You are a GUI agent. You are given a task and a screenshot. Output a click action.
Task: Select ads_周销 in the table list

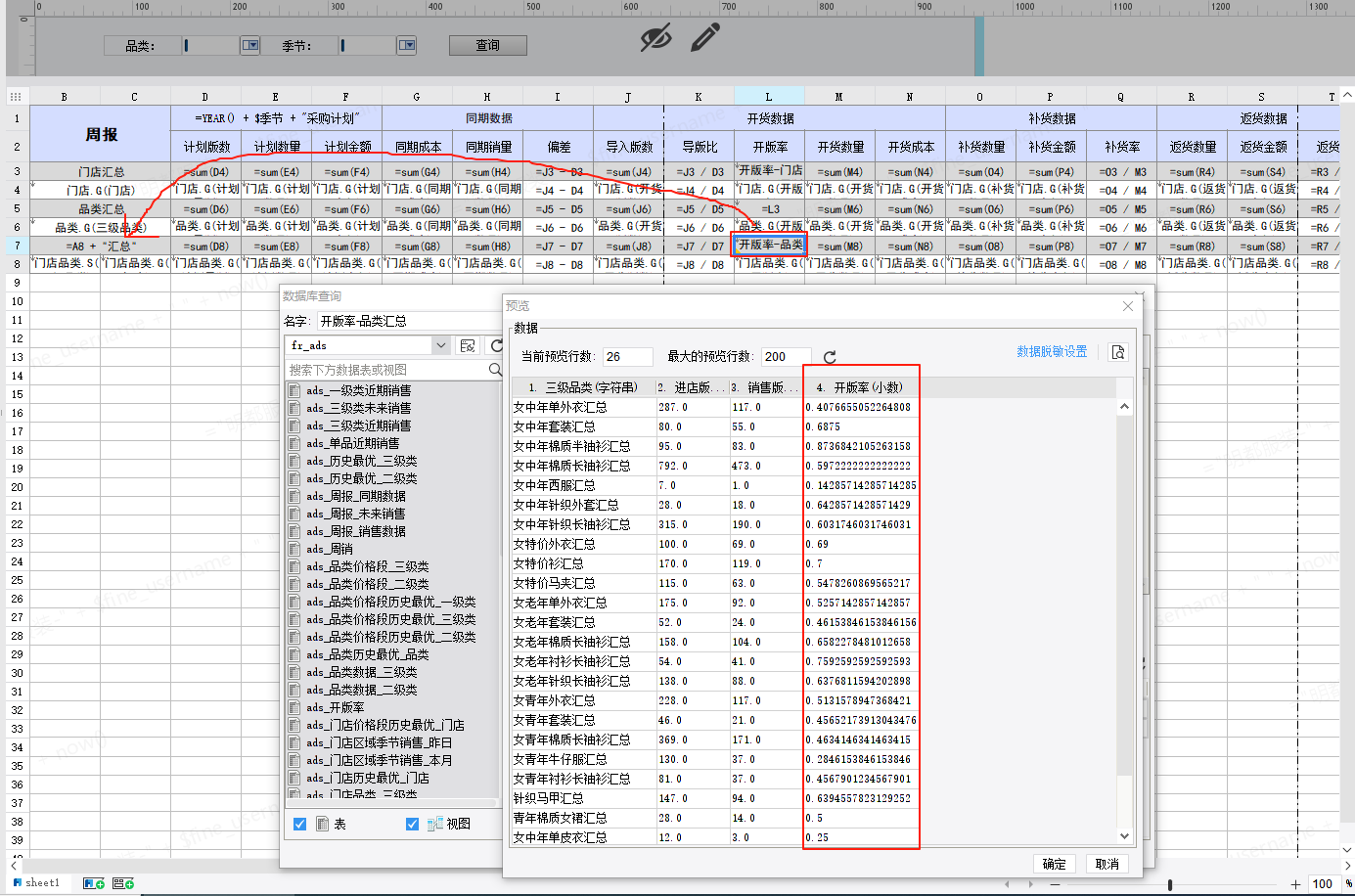(x=330, y=549)
